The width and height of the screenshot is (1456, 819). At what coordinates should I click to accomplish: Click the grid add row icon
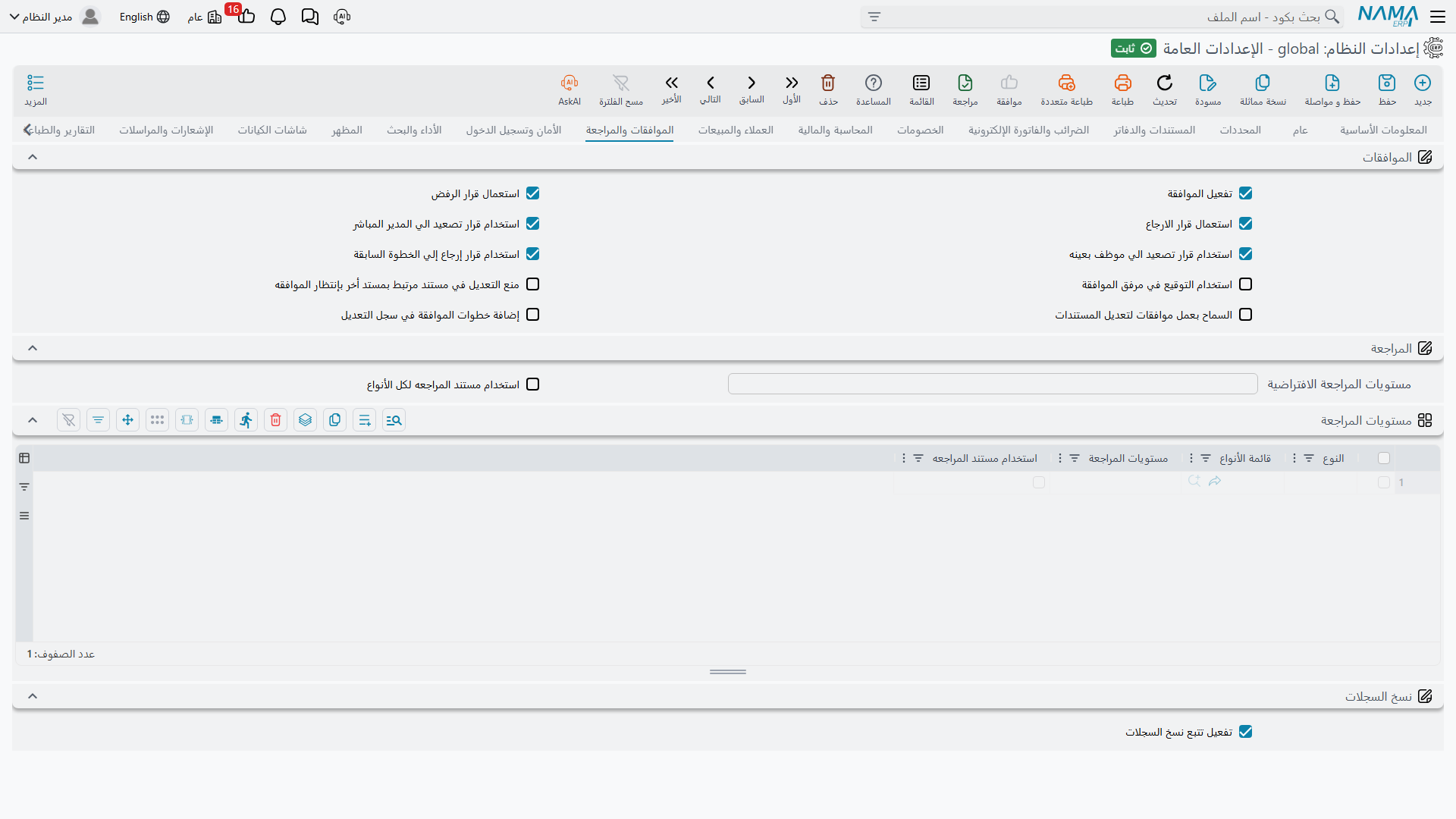pos(365,420)
